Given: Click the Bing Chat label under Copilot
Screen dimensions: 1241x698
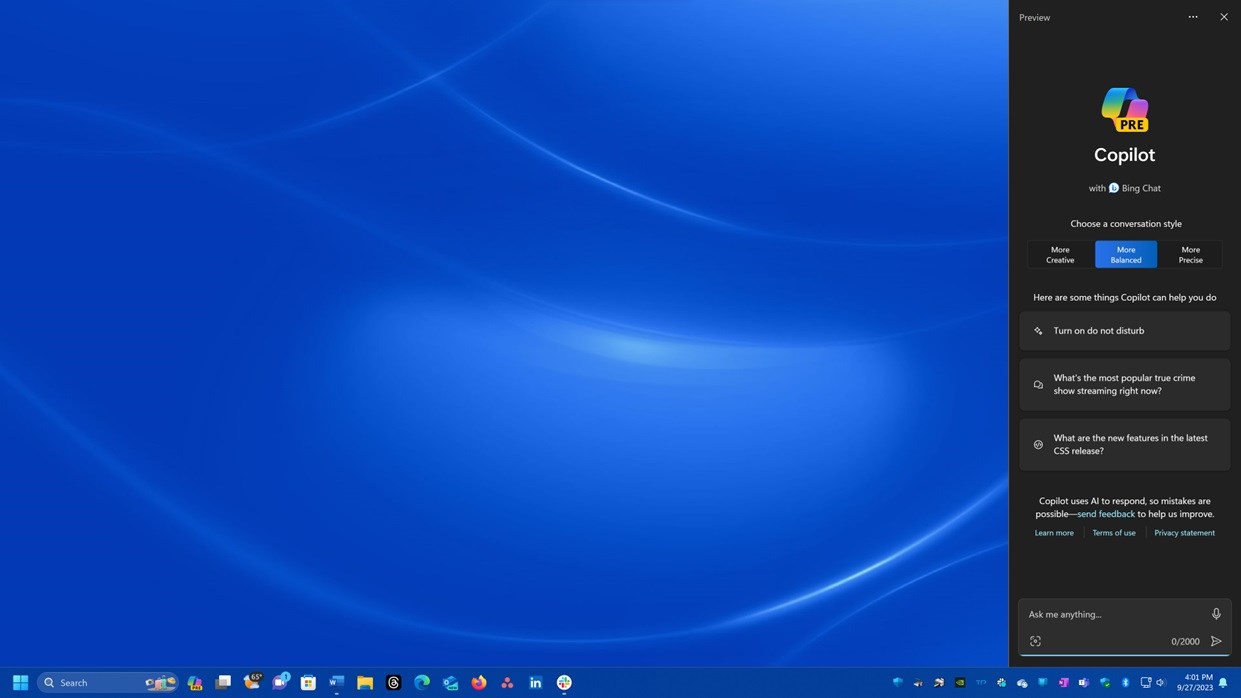Looking at the screenshot, I should tap(1141, 188).
